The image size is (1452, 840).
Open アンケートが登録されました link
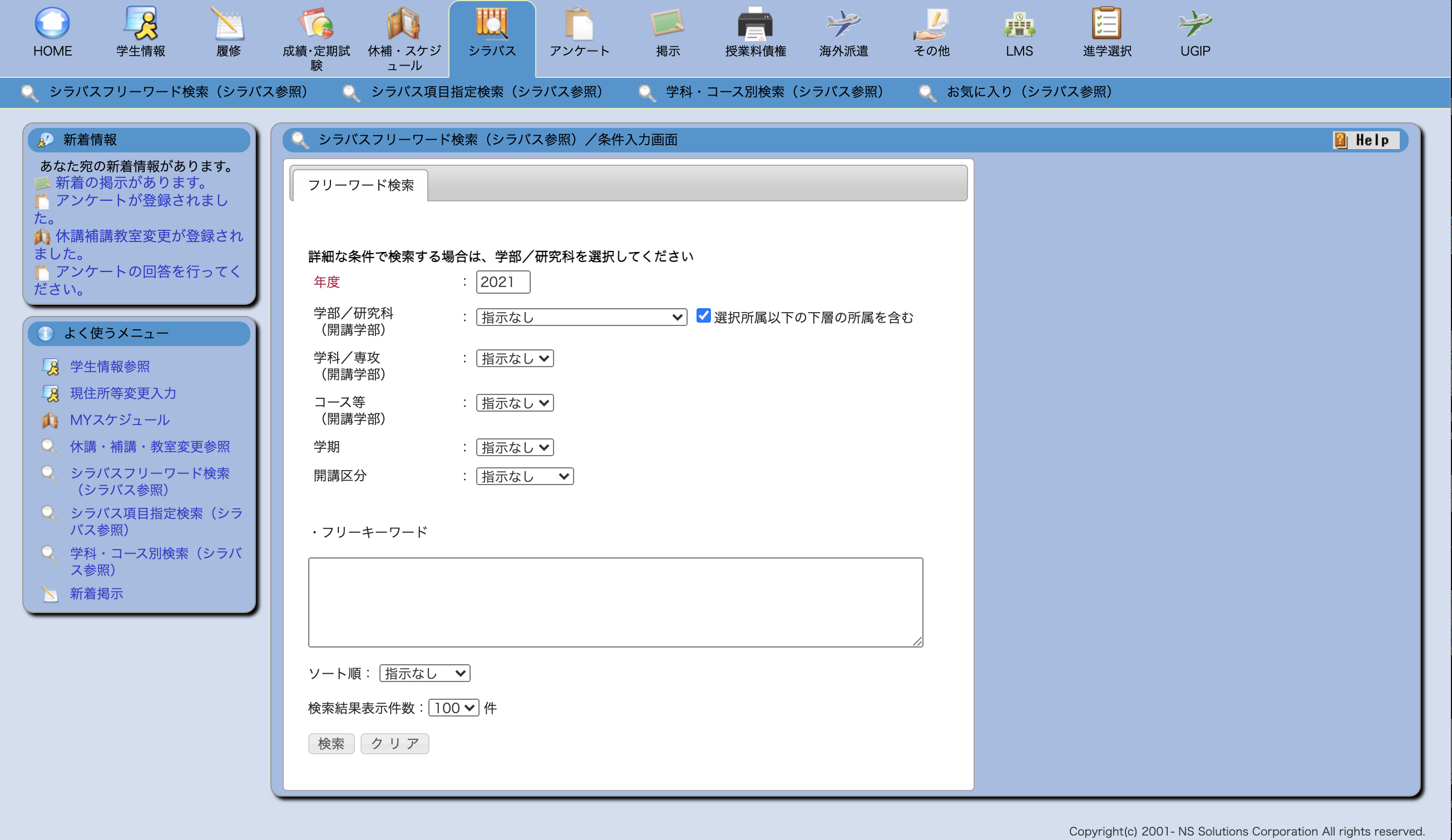click(x=131, y=209)
